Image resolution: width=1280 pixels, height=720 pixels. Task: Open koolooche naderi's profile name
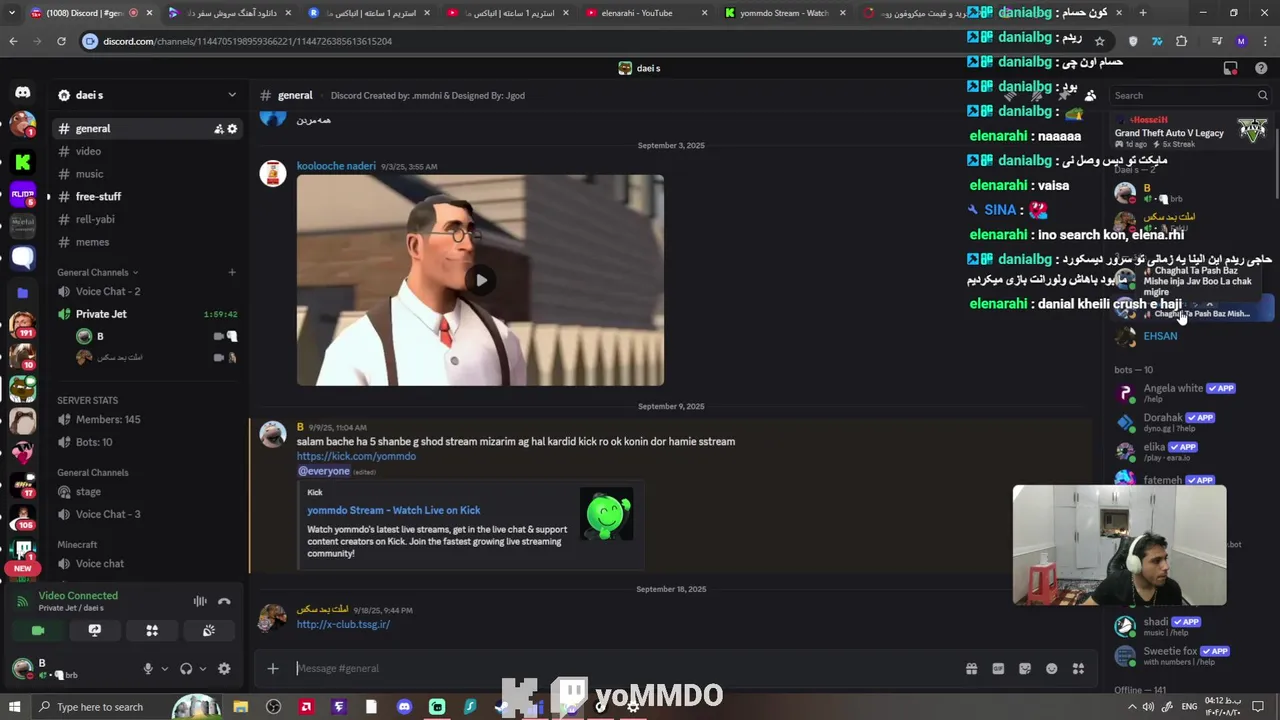336,166
